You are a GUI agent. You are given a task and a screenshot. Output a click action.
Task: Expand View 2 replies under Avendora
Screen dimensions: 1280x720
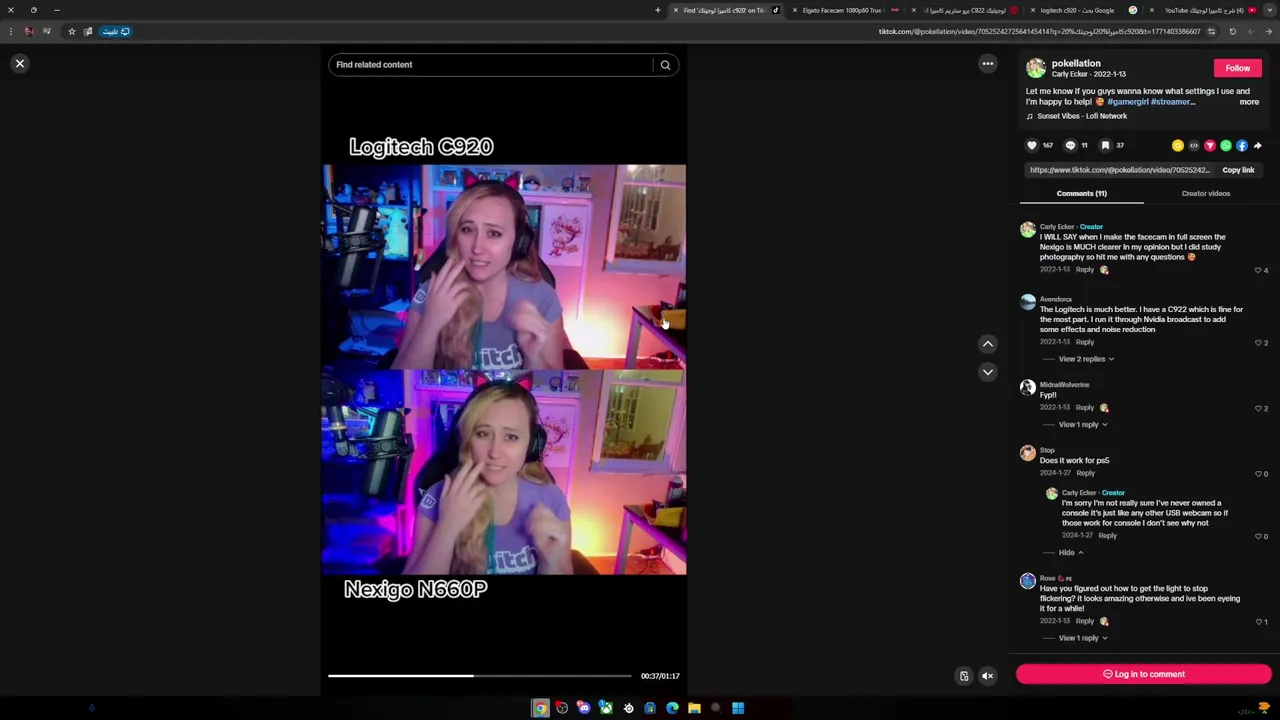pos(1086,359)
